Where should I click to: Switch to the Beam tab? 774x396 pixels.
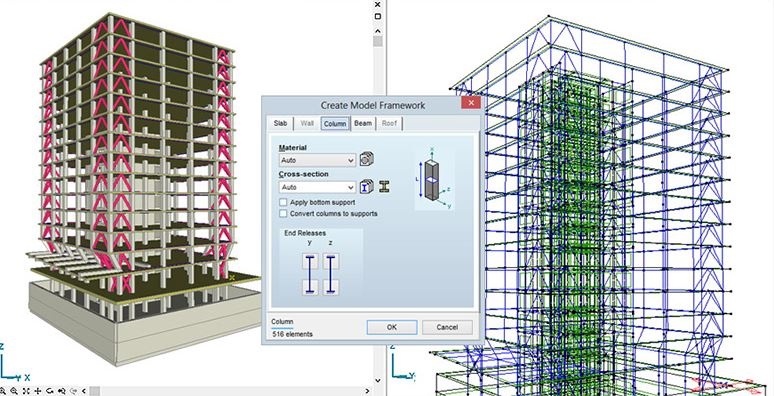pyautogui.click(x=363, y=123)
